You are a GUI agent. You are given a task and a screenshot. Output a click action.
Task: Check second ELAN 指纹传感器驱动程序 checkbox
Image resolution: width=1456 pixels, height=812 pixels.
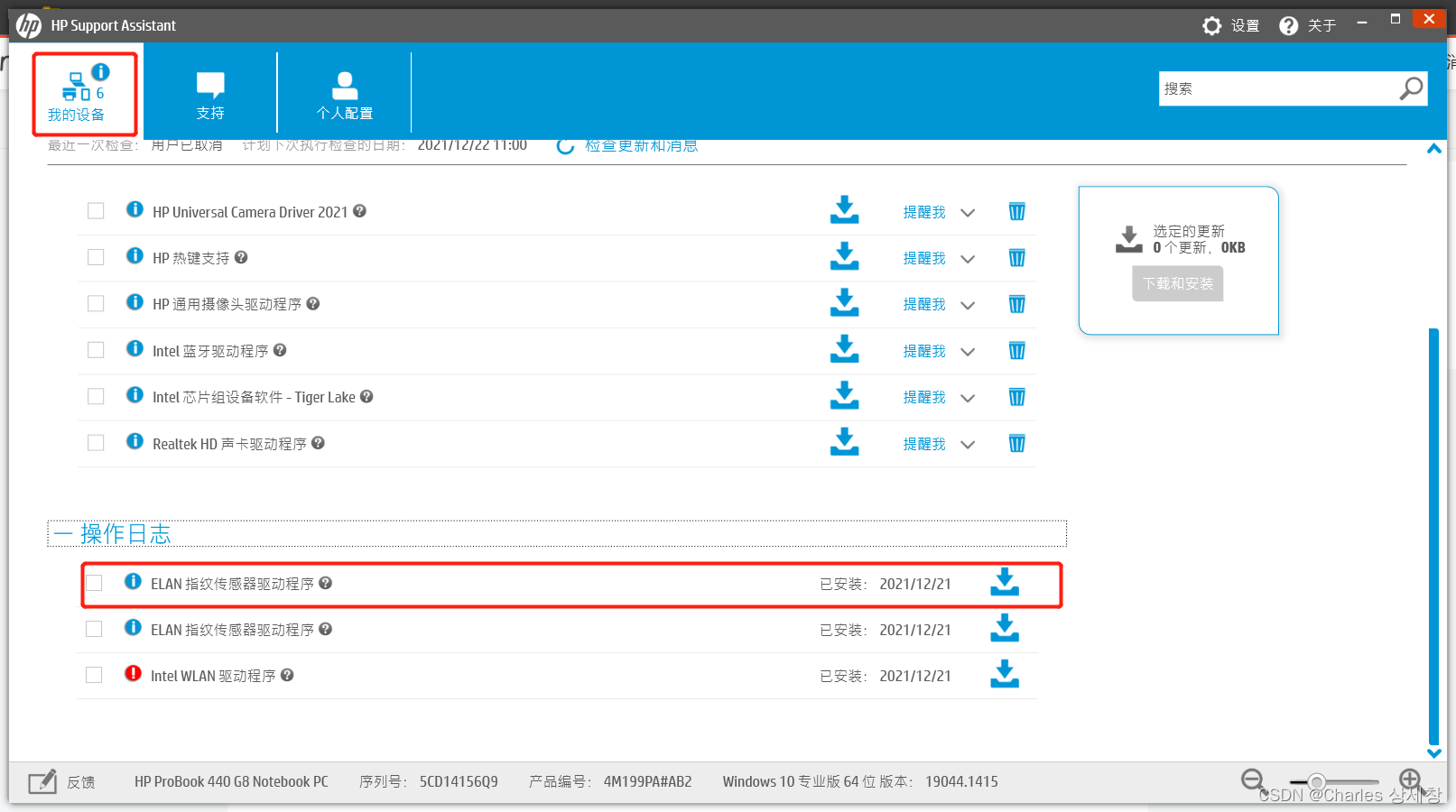click(94, 629)
